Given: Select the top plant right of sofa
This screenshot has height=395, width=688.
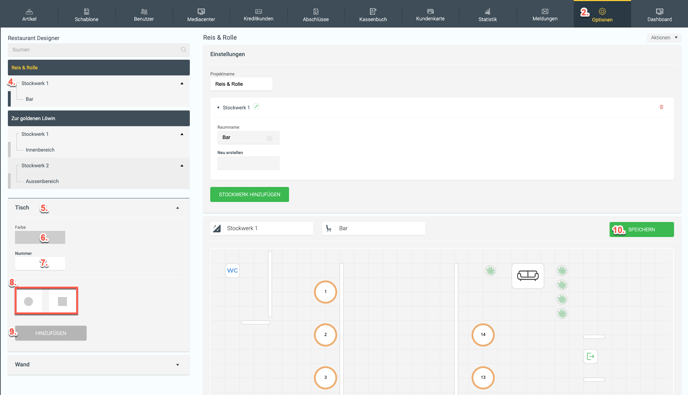Looking at the screenshot, I should click(x=562, y=271).
